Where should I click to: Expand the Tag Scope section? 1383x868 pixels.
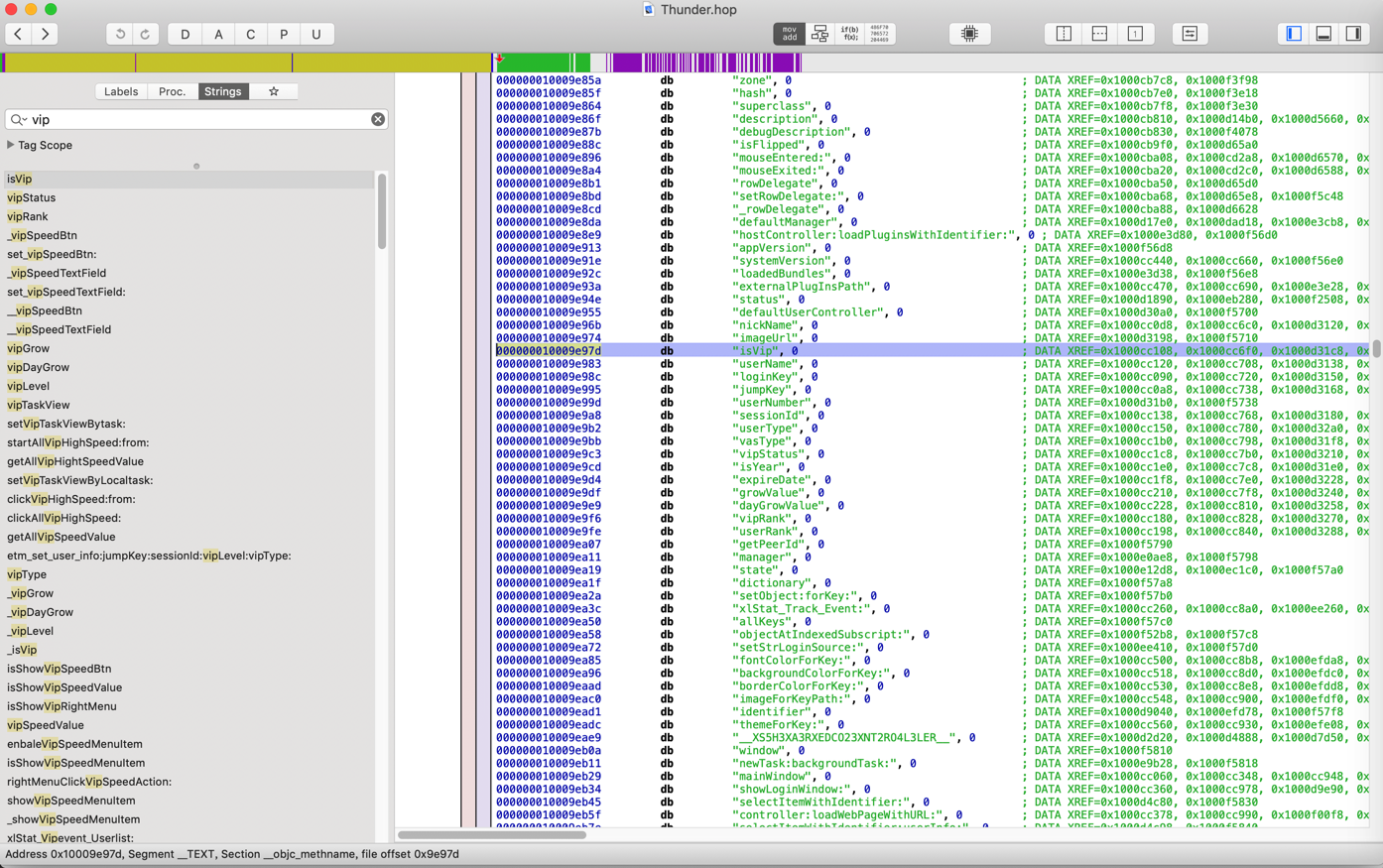[x=11, y=145]
